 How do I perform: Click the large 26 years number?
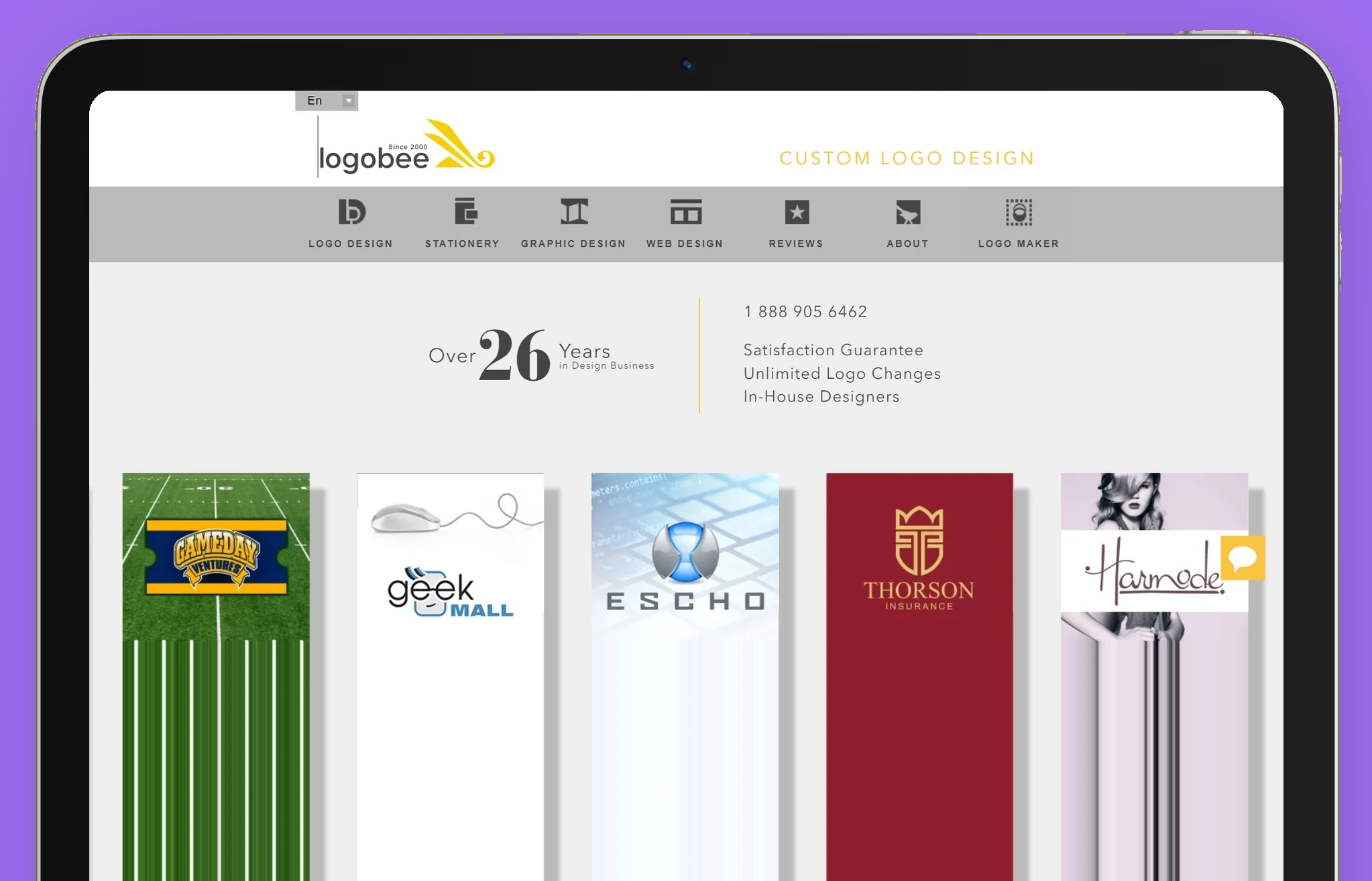point(515,355)
